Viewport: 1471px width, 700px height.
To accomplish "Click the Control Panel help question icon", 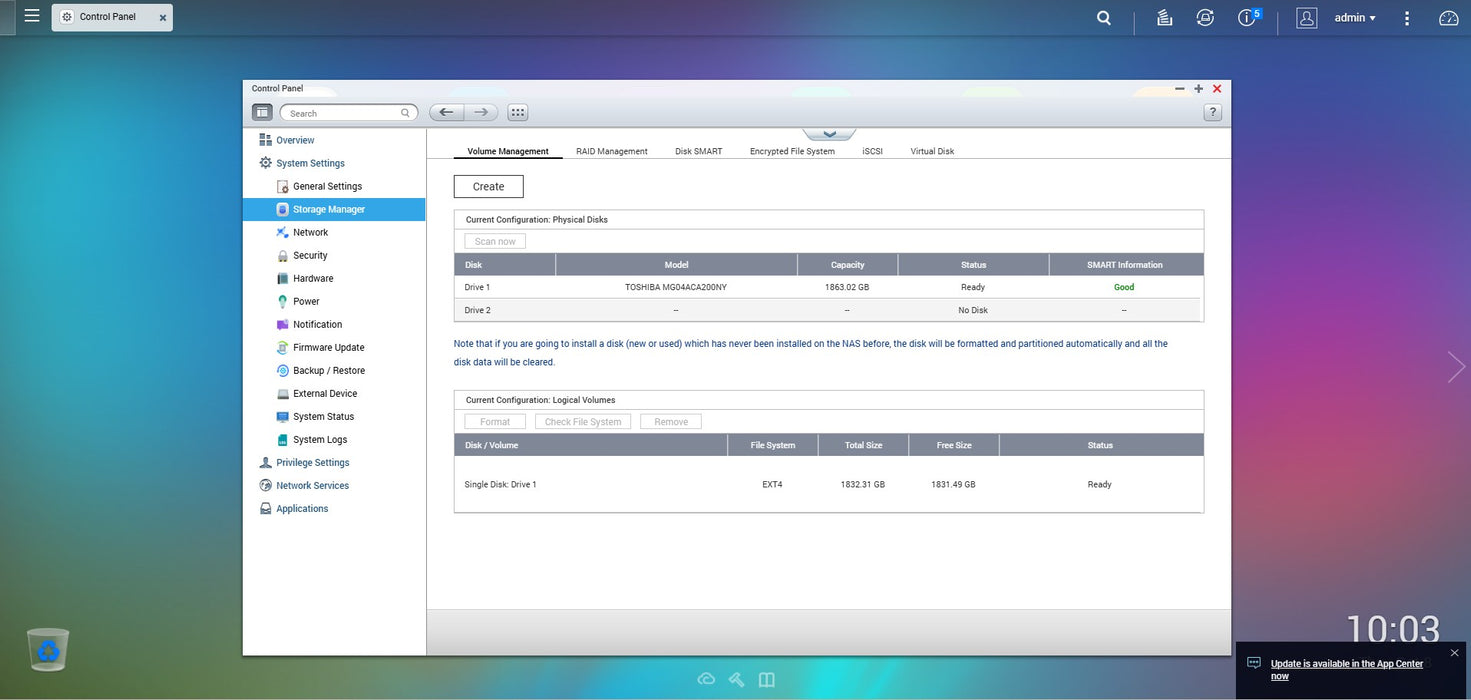I will 1213,113.
